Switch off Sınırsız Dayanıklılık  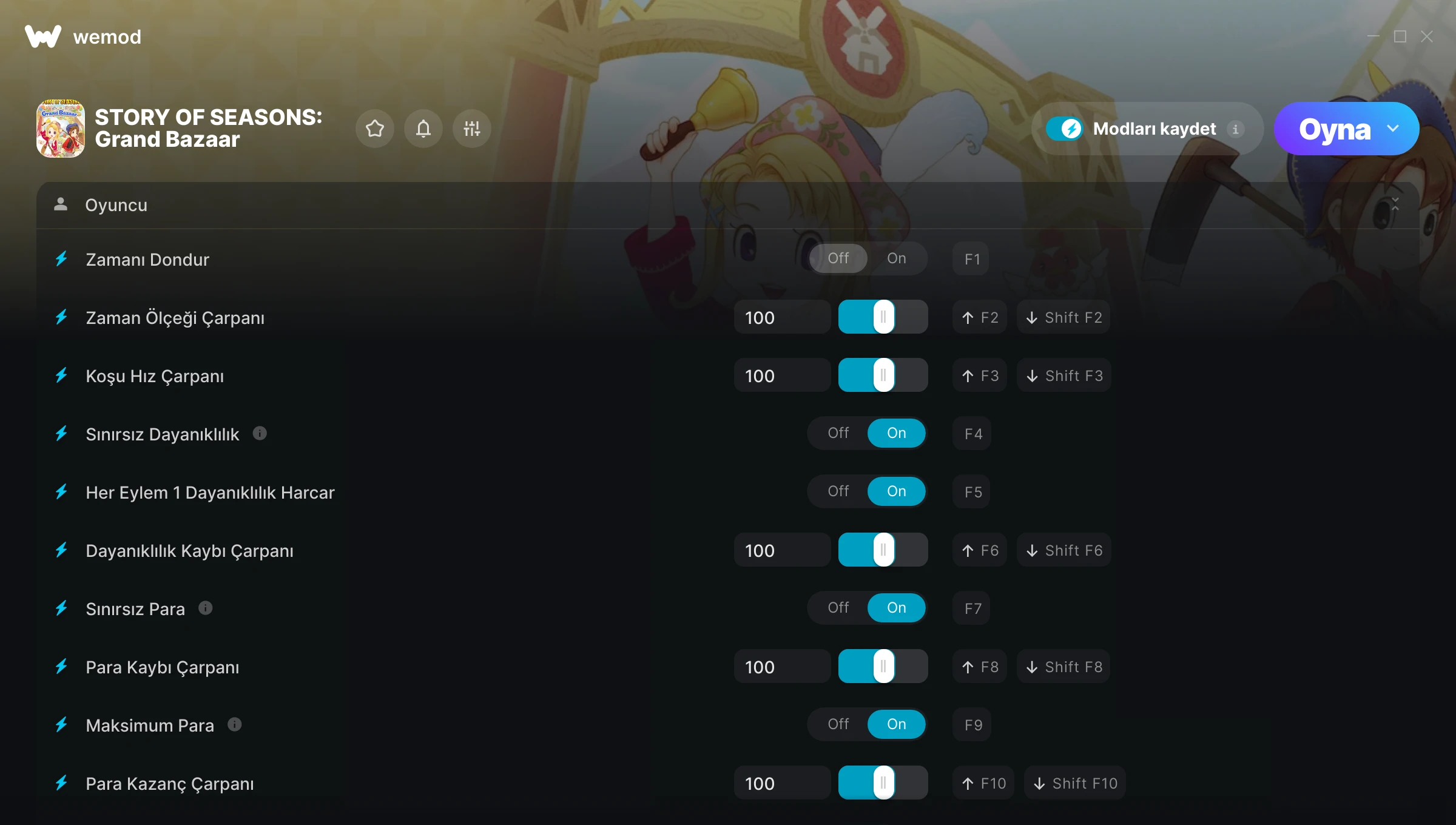(x=838, y=433)
